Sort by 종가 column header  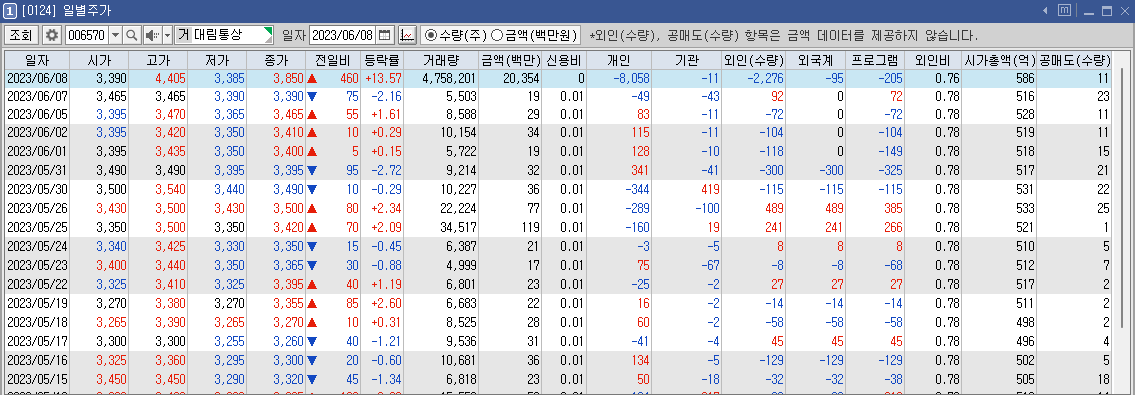coord(276,60)
